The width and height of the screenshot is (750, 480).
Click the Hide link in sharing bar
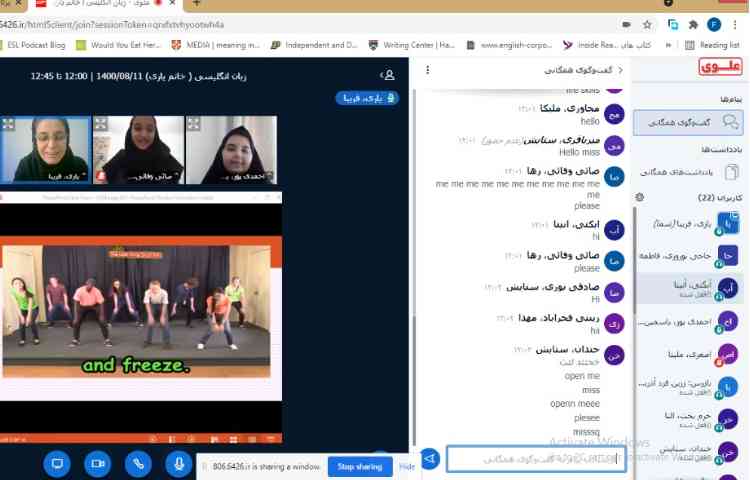point(407,467)
